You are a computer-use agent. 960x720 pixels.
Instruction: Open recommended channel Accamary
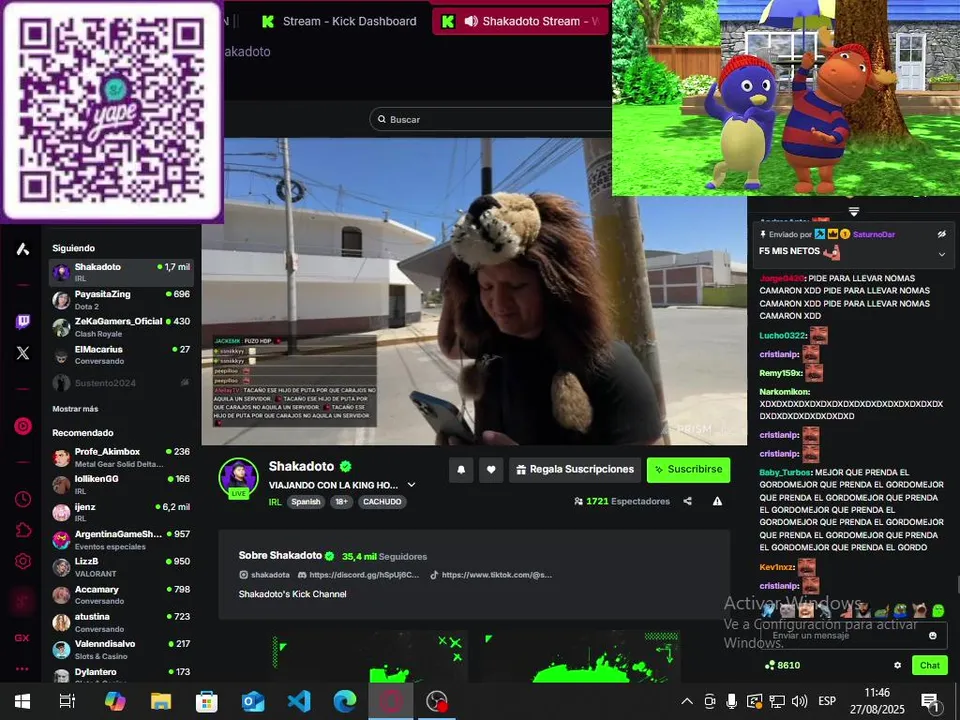point(121,594)
